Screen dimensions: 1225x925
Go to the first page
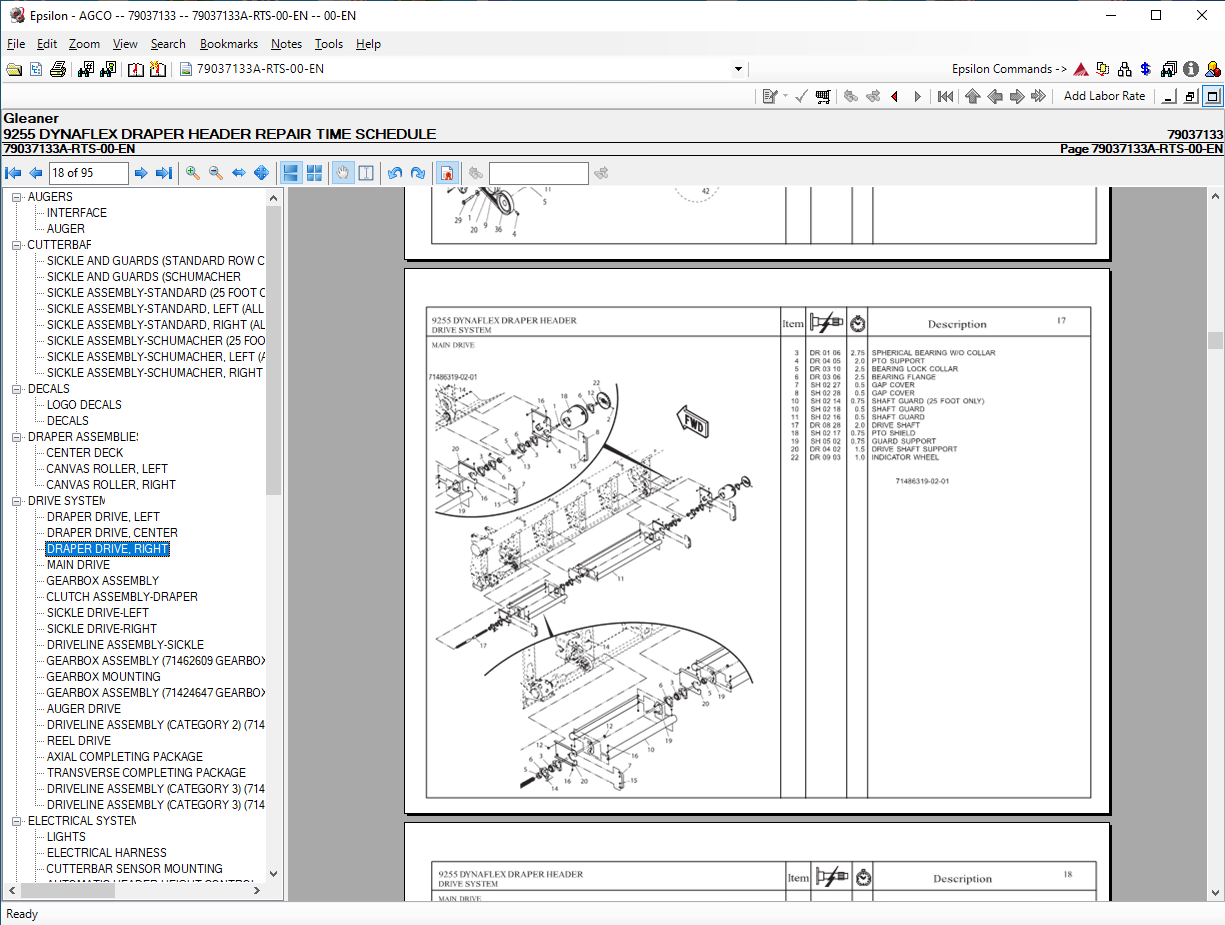[13, 173]
